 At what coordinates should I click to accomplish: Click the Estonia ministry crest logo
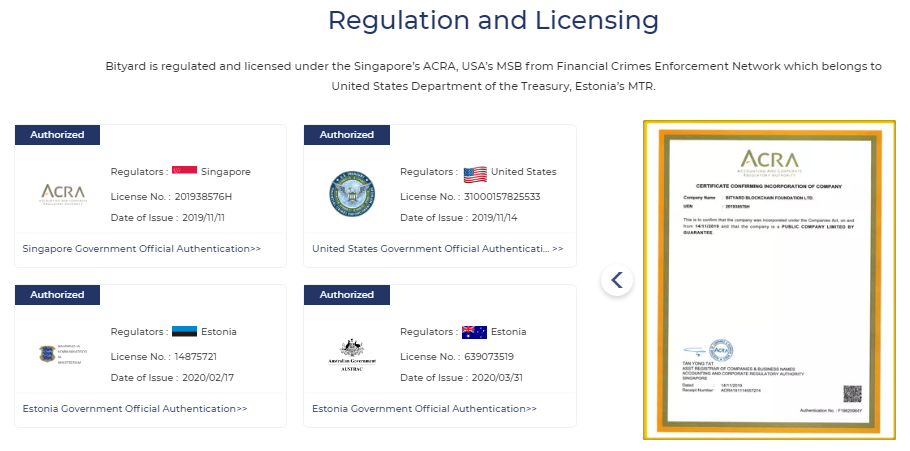click(x=63, y=354)
